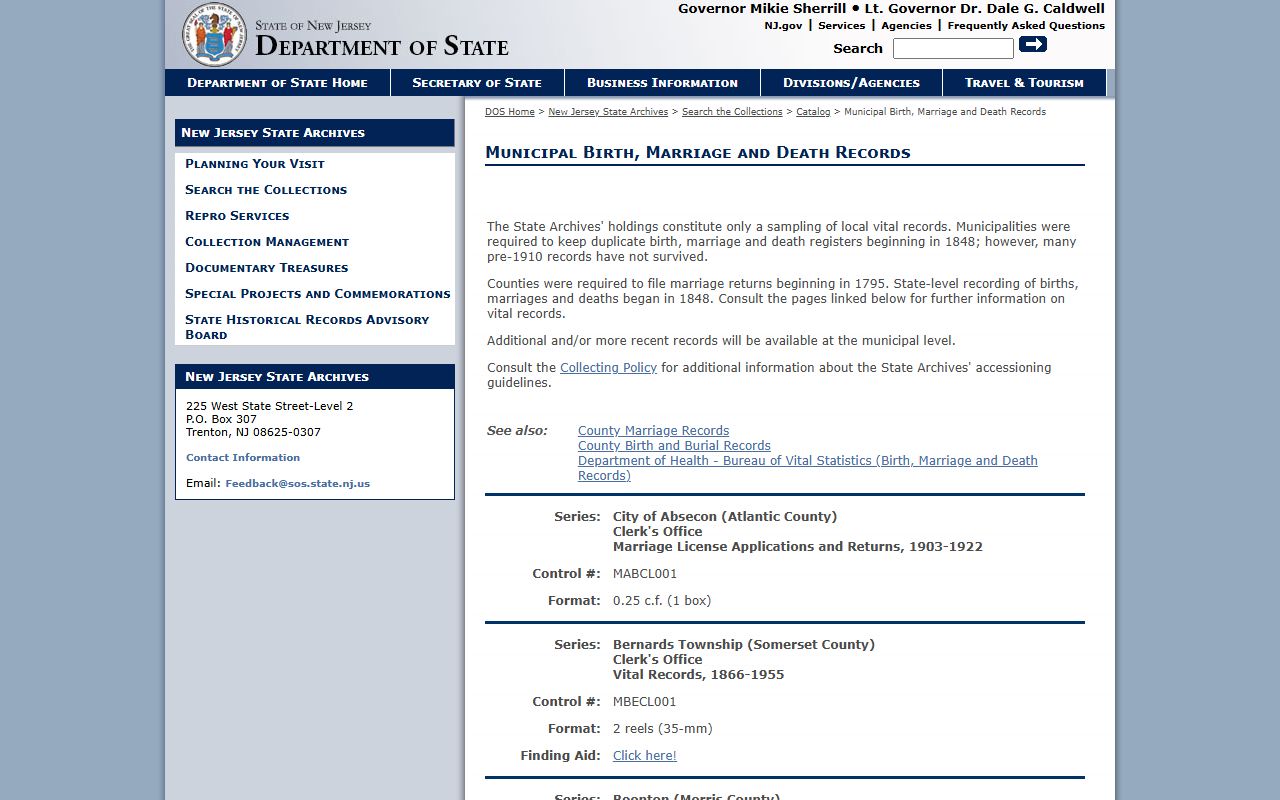Select control number MBECL001 text
The image size is (1280, 800).
coord(645,702)
